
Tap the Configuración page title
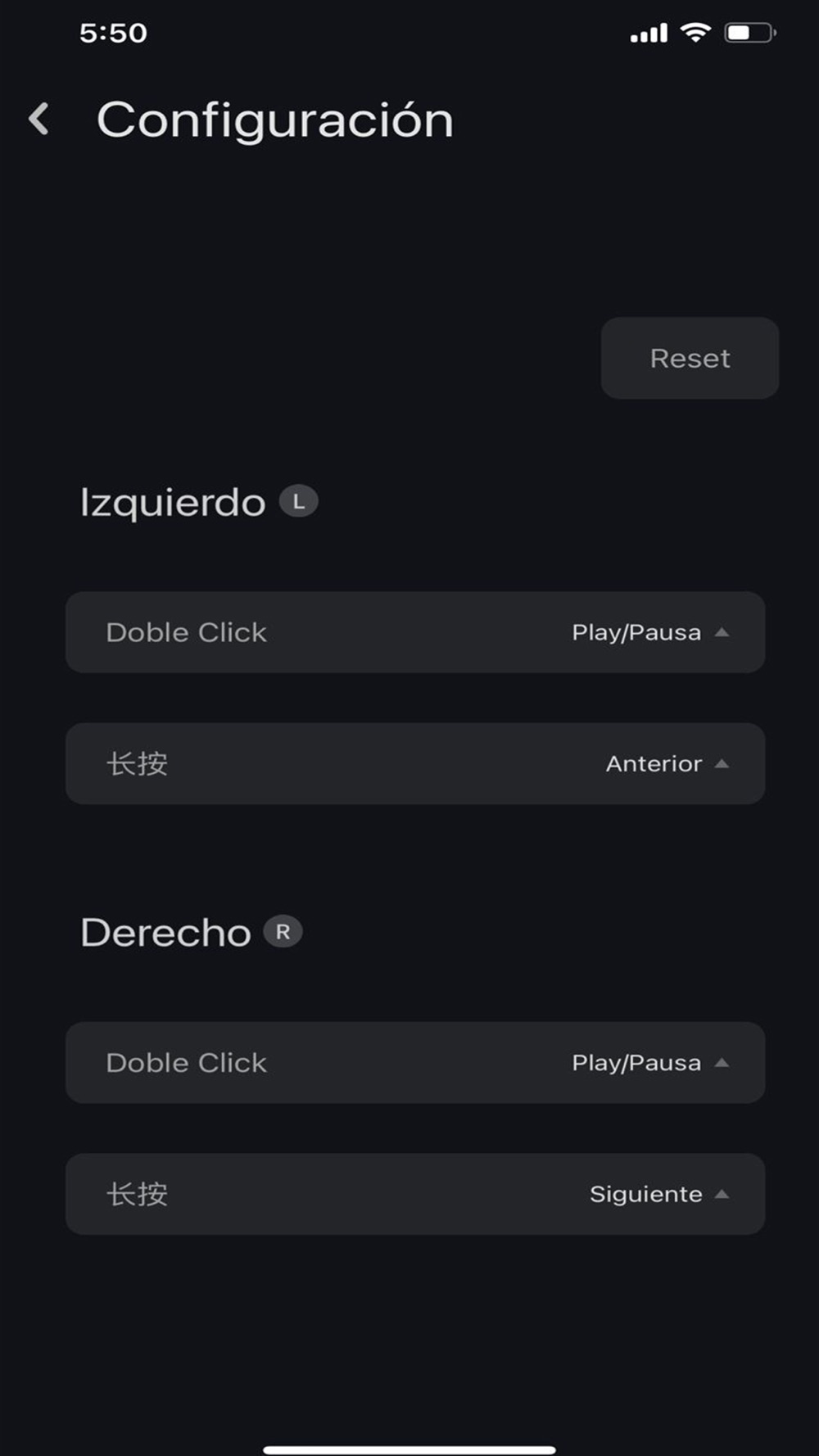click(275, 120)
